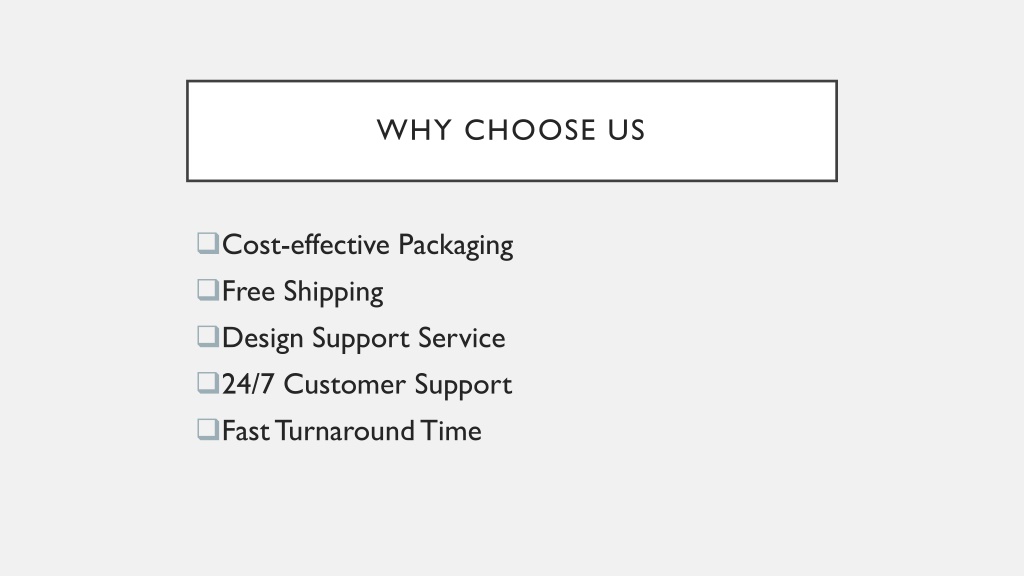The width and height of the screenshot is (1024, 576).
Task: Click the 24/7 text in fourth bullet
Action: pos(248,384)
